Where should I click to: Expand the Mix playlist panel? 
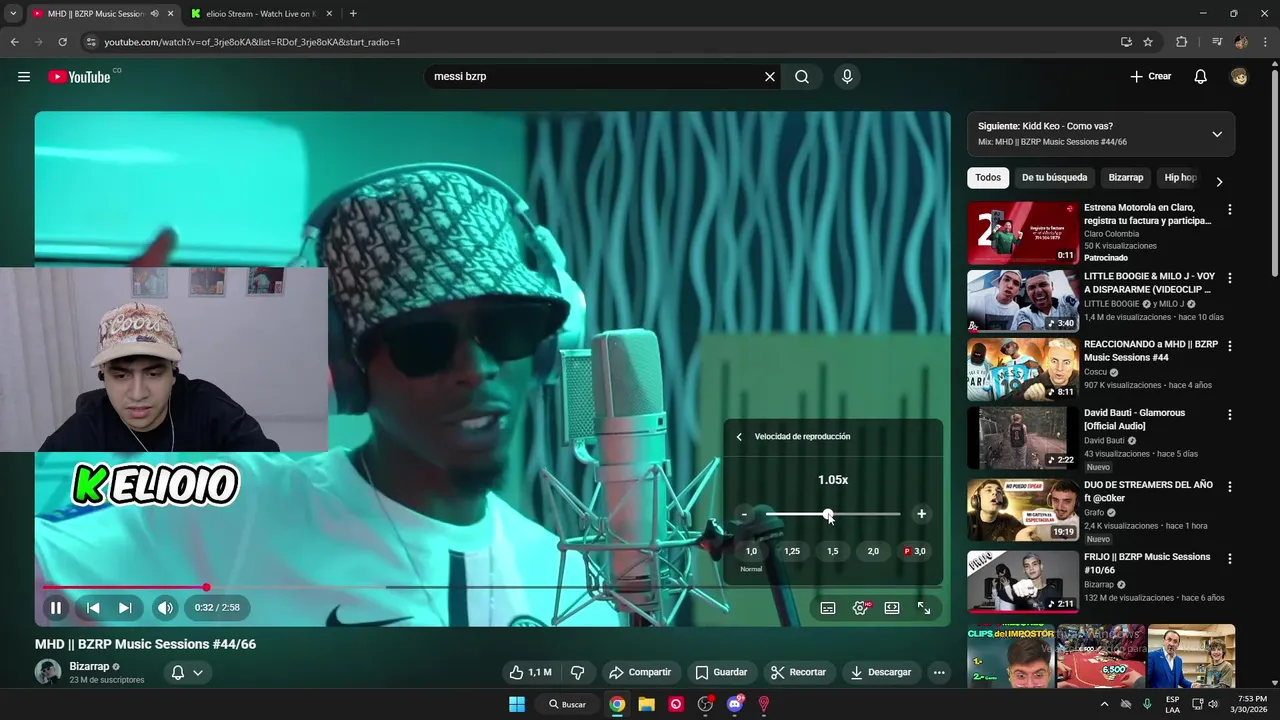click(x=1217, y=134)
